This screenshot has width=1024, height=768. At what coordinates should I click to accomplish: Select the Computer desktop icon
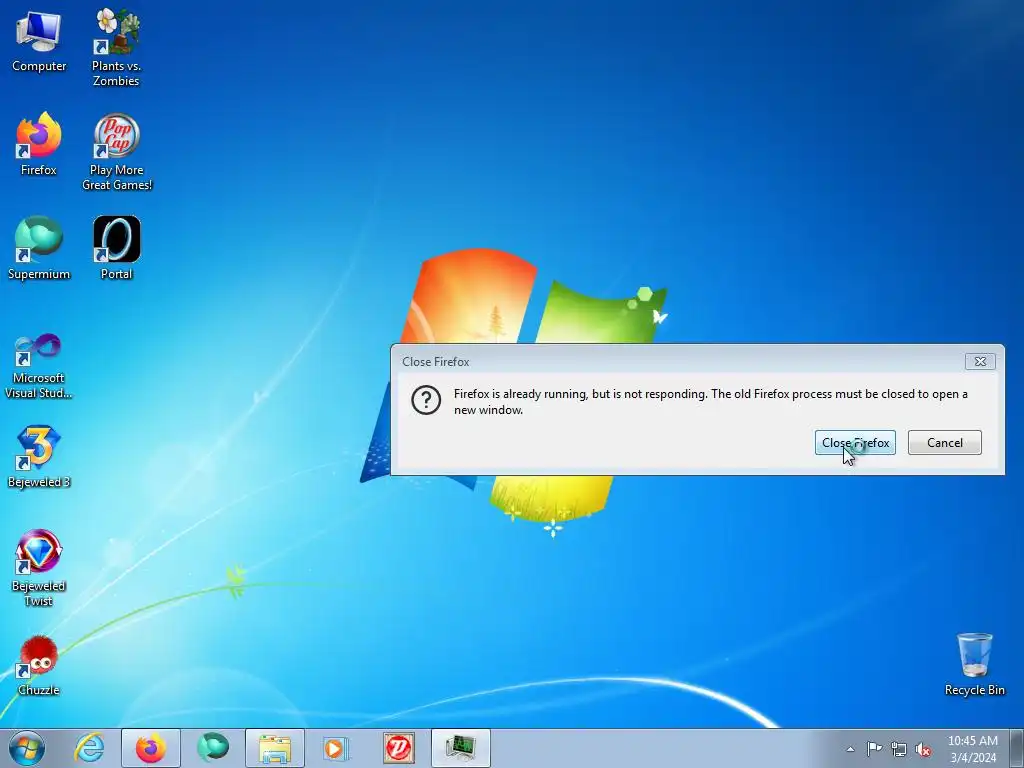[x=39, y=42]
